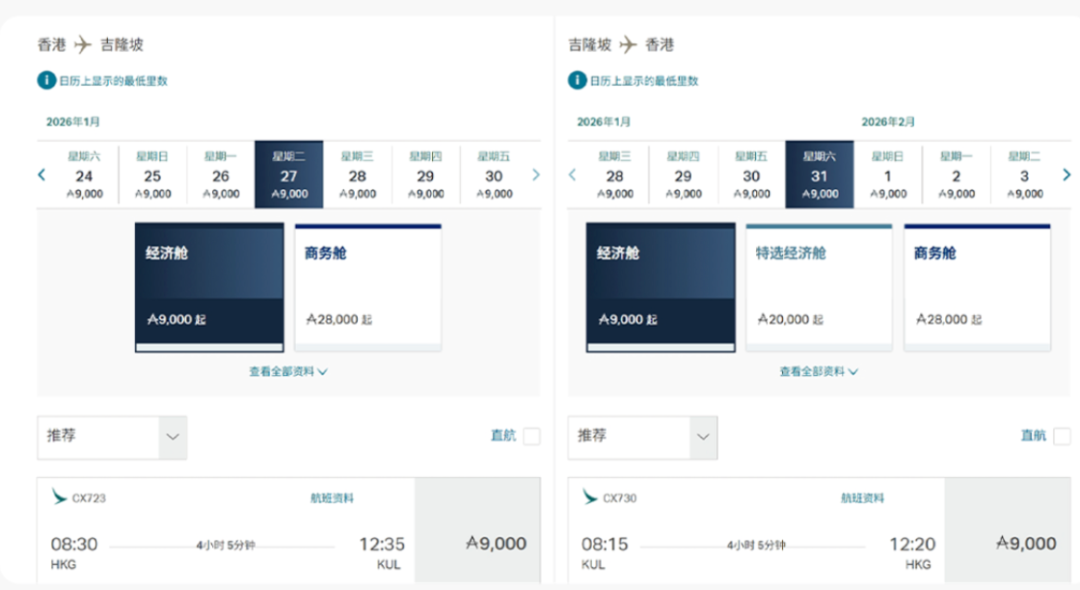Open 航班资料 for flight CX730

(x=862, y=498)
